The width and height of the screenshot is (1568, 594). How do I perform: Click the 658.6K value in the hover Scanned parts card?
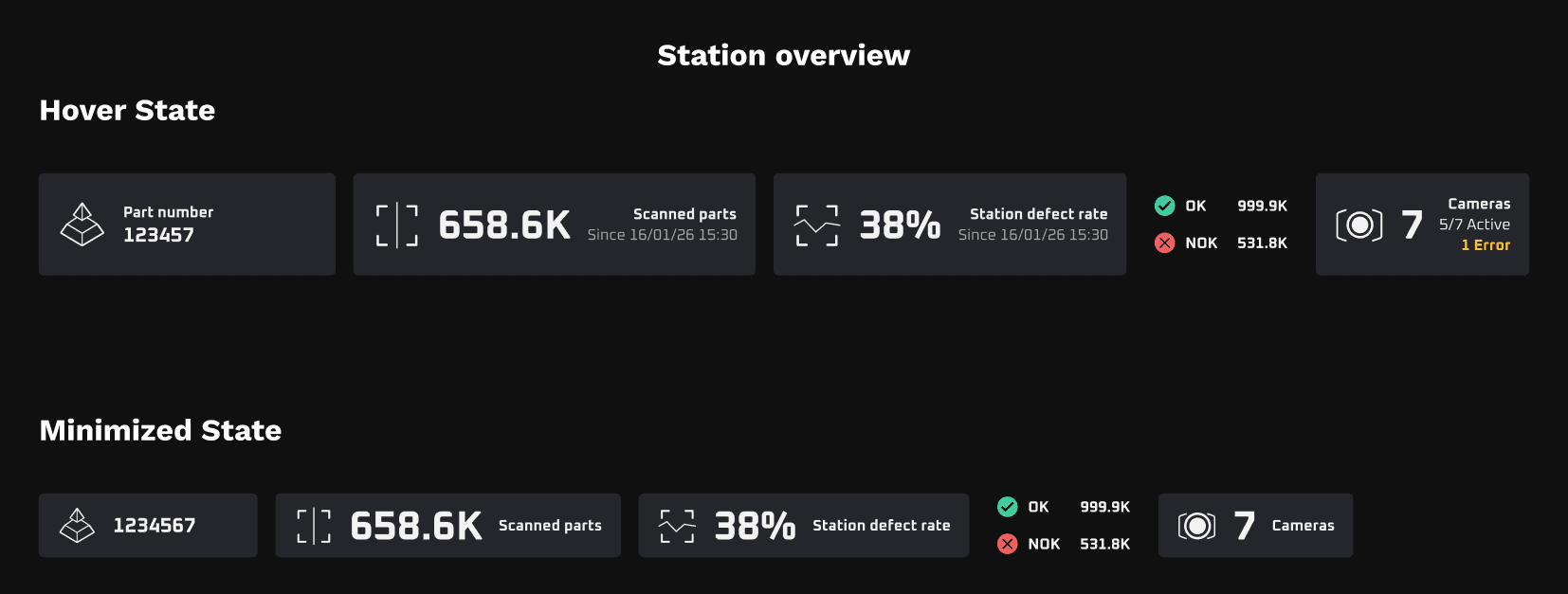(504, 225)
